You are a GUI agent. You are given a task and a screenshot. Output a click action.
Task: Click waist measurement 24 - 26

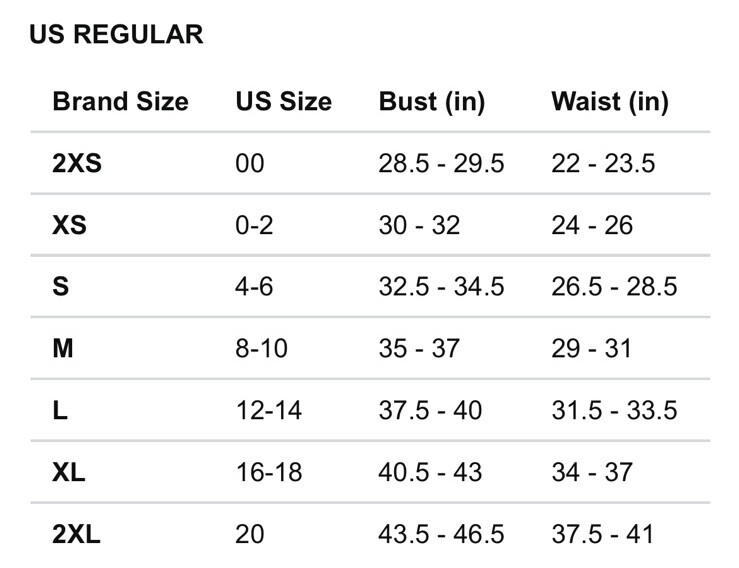pos(592,225)
